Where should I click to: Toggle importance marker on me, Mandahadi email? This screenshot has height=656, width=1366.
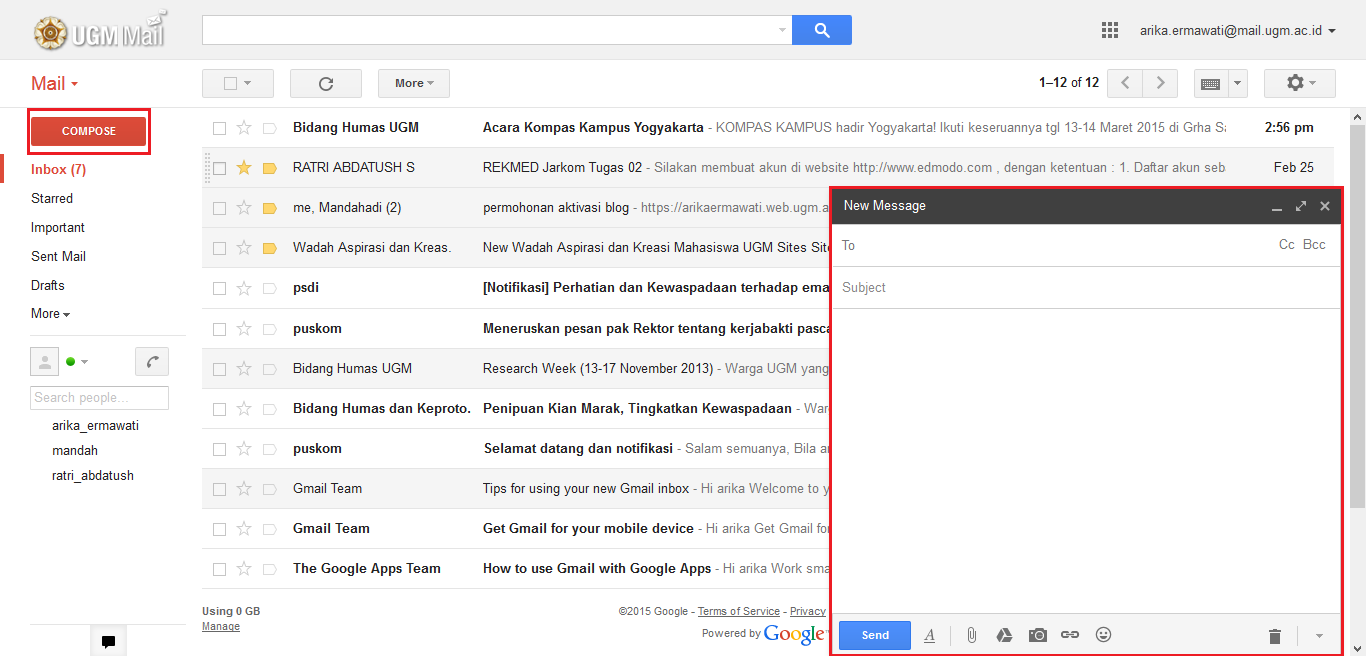(269, 208)
